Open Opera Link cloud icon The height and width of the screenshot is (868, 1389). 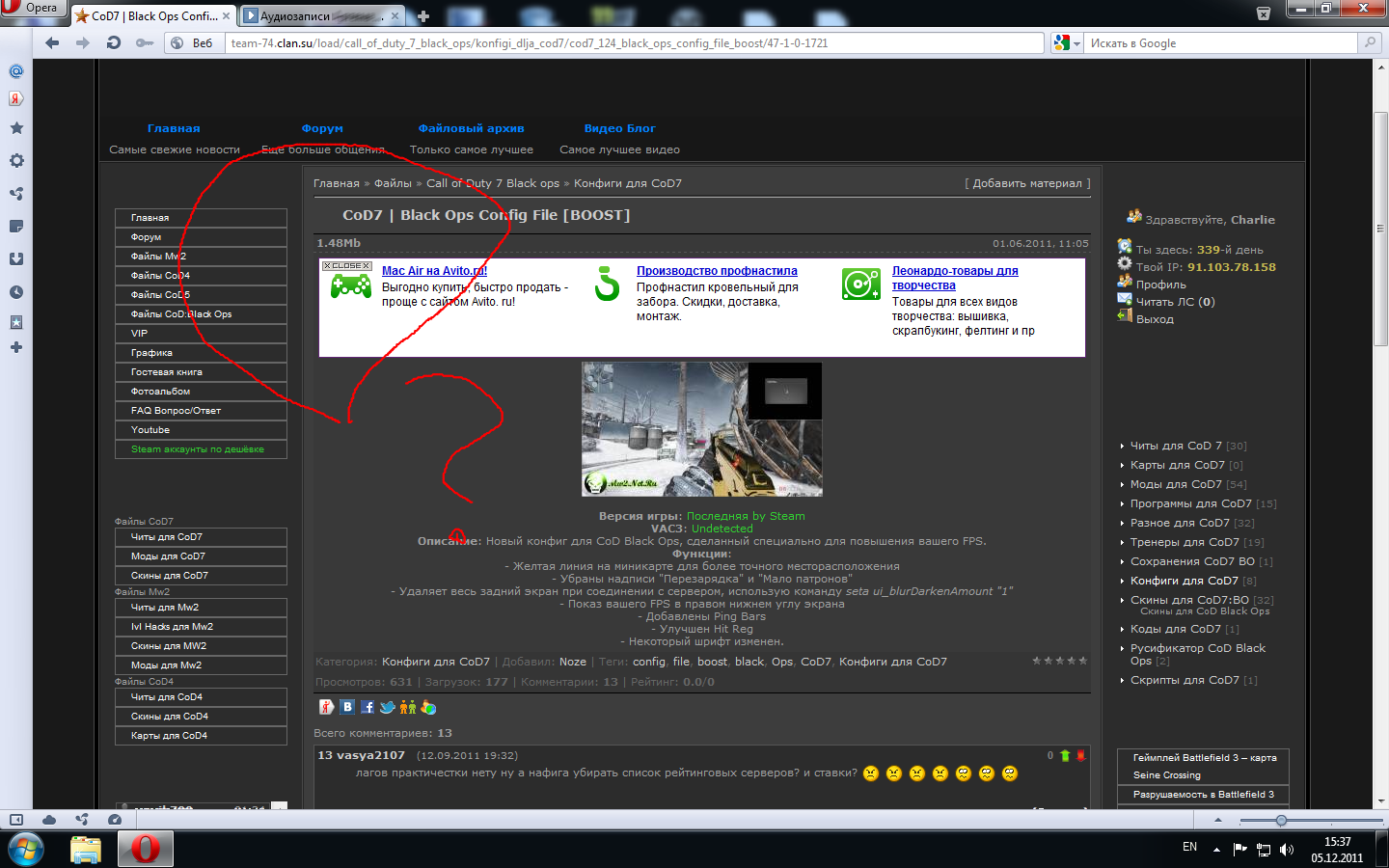(x=49, y=820)
